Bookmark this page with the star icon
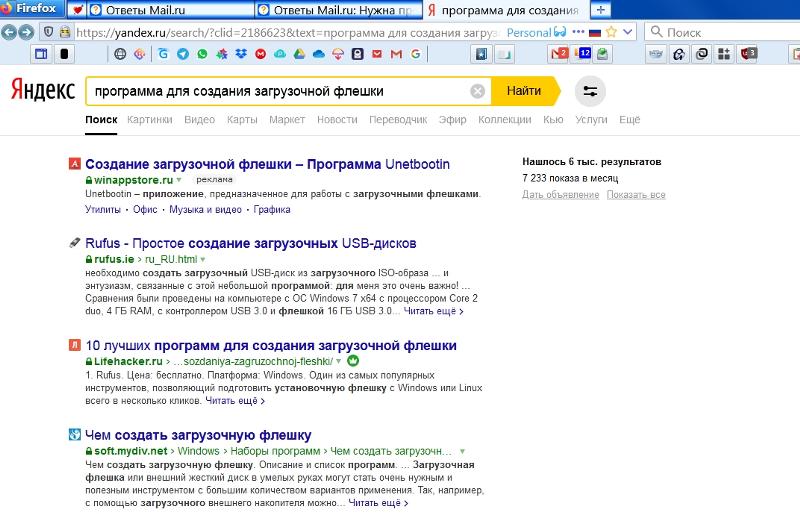This screenshot has width=800, height=514. click(x=611, y=32)
